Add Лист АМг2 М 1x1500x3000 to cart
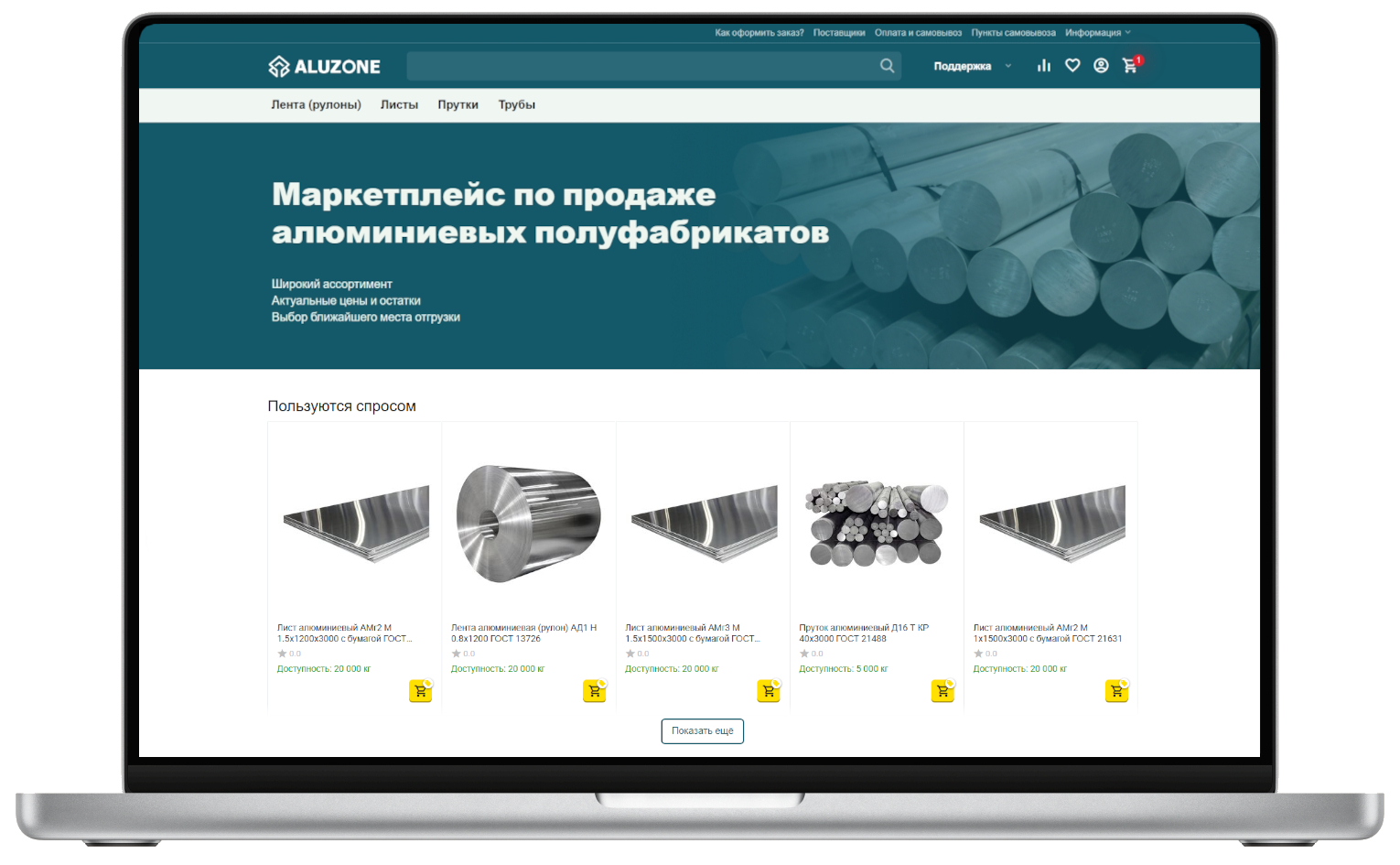1400x865 pixels. (x=1116, y=691)
